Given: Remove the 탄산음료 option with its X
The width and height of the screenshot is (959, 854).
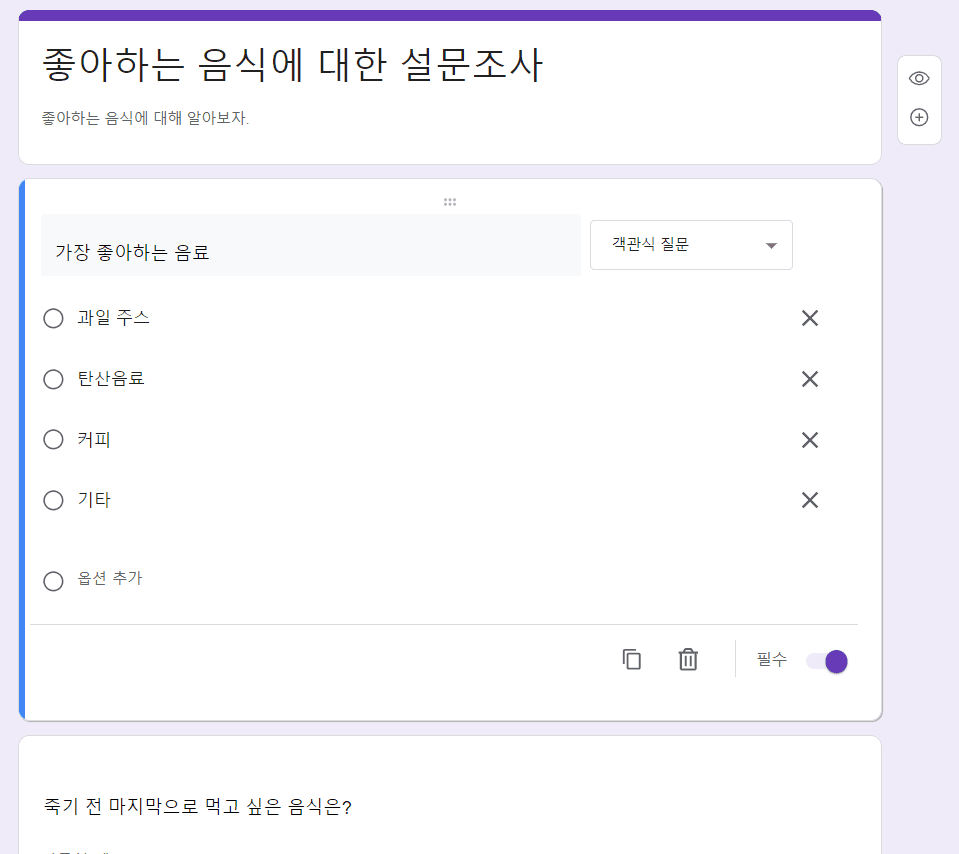Looking at the screenshot, I should coord(809,379).
